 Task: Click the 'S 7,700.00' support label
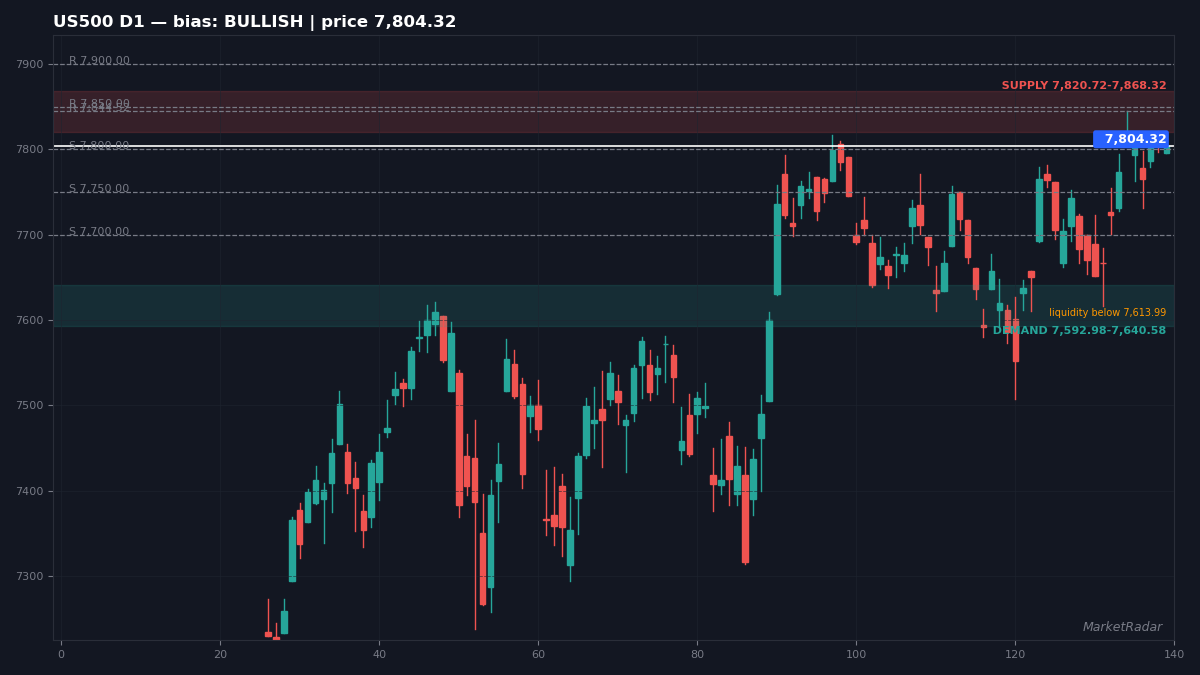pos(99,232)
